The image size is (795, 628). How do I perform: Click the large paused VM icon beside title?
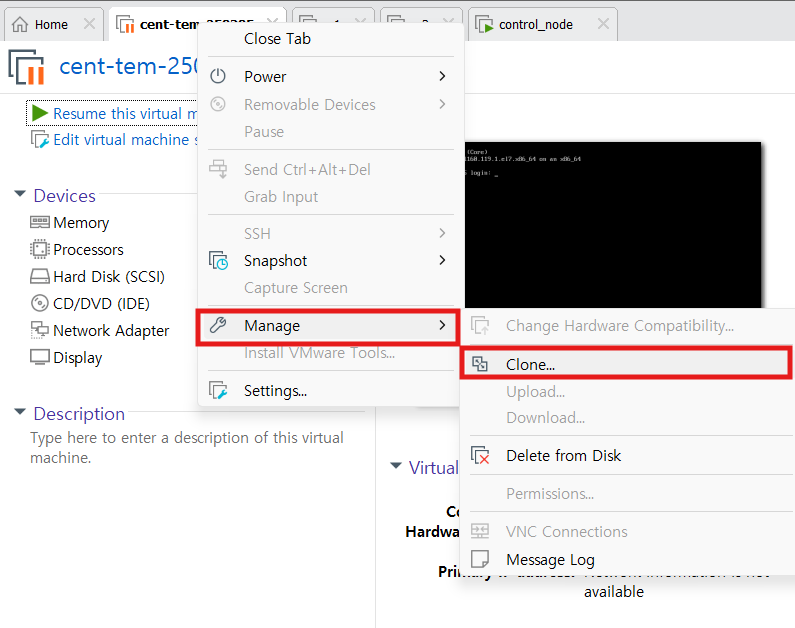click(26, 67)
